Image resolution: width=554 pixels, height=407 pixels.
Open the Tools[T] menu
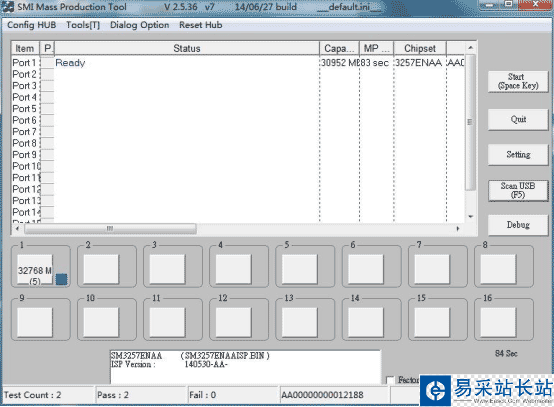[x=83, y=25]
